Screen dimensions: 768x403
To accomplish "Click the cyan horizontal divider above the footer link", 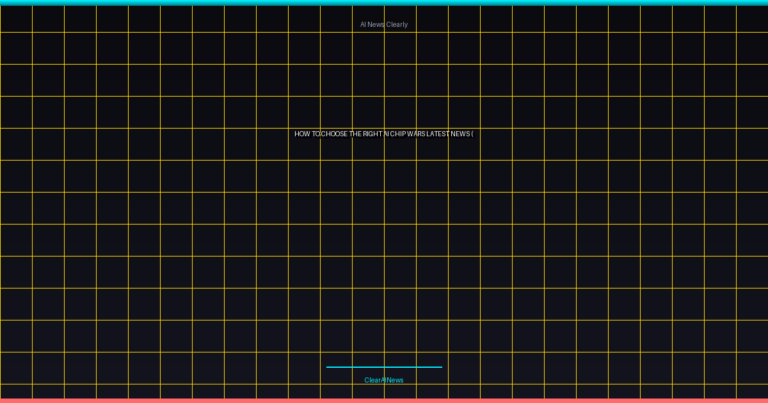I will point(384,367).
